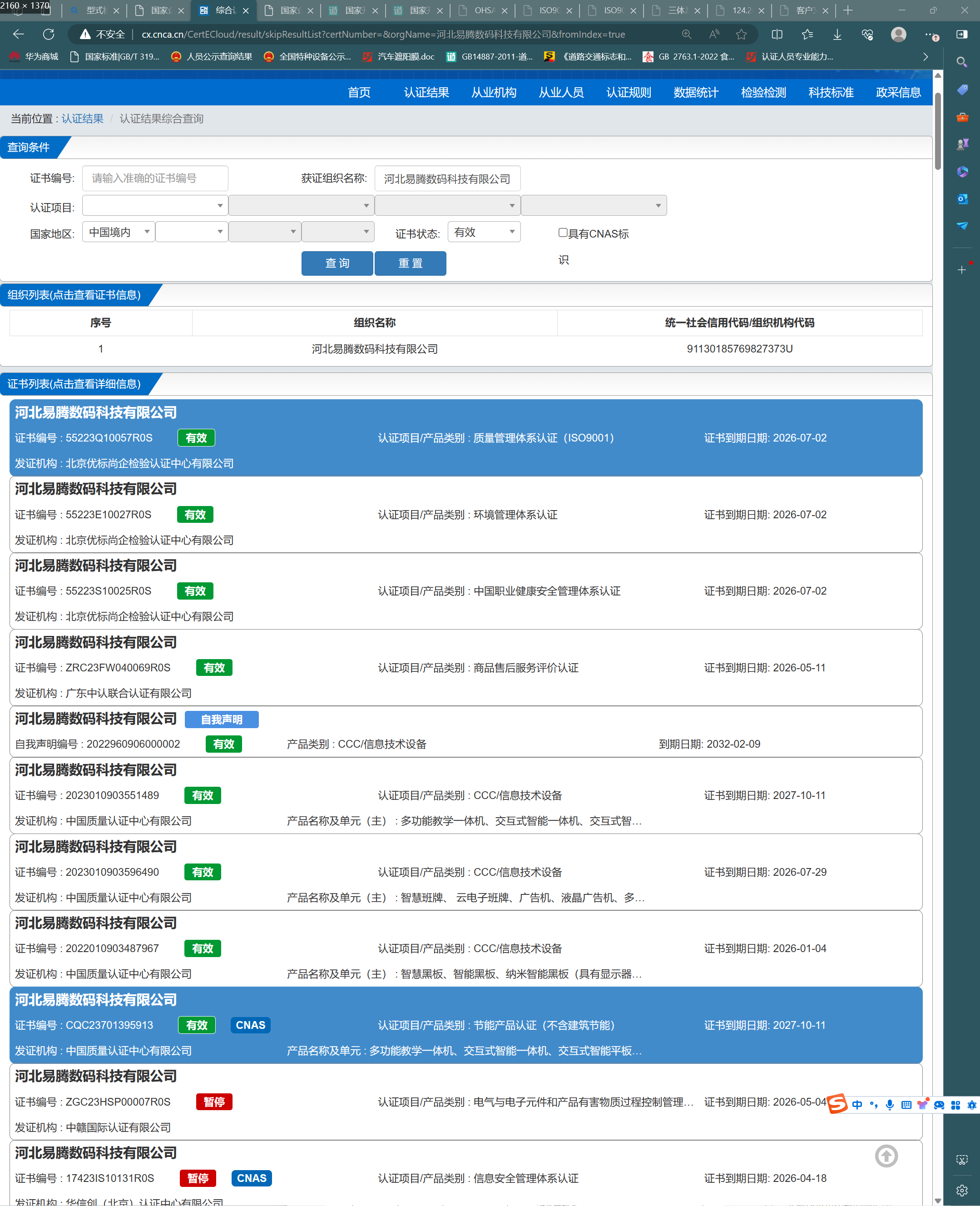The height and width of the screenshot is (1206, 980).
Task: Tick the 具有CNAS标识 checkbox
Action: [562, 232]
